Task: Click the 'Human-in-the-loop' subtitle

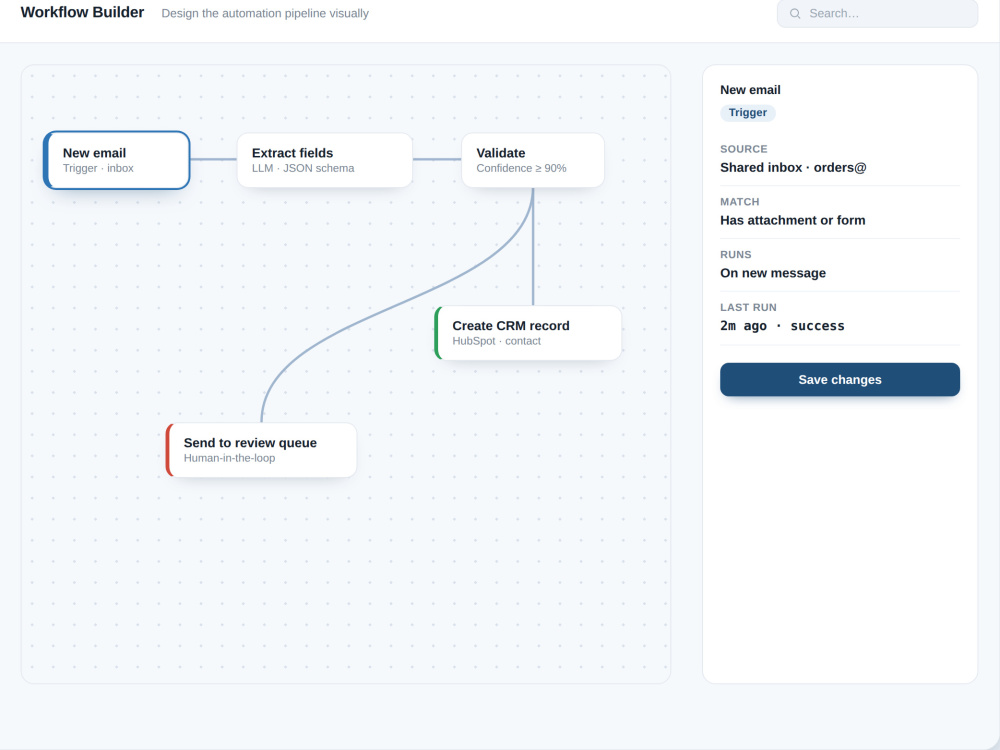Action: [x=230, y=458]
